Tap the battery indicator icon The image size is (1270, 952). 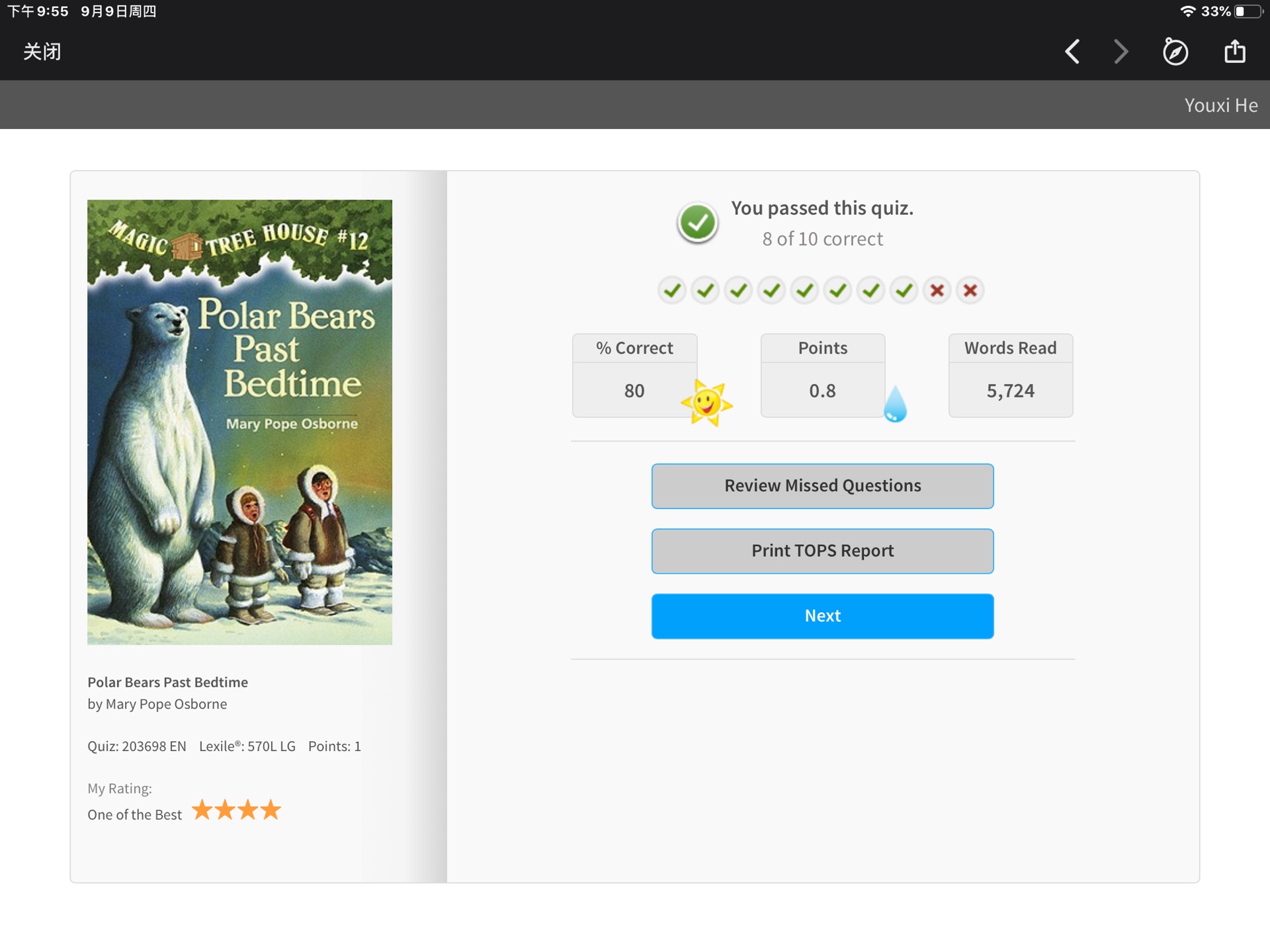point(1249,11)
